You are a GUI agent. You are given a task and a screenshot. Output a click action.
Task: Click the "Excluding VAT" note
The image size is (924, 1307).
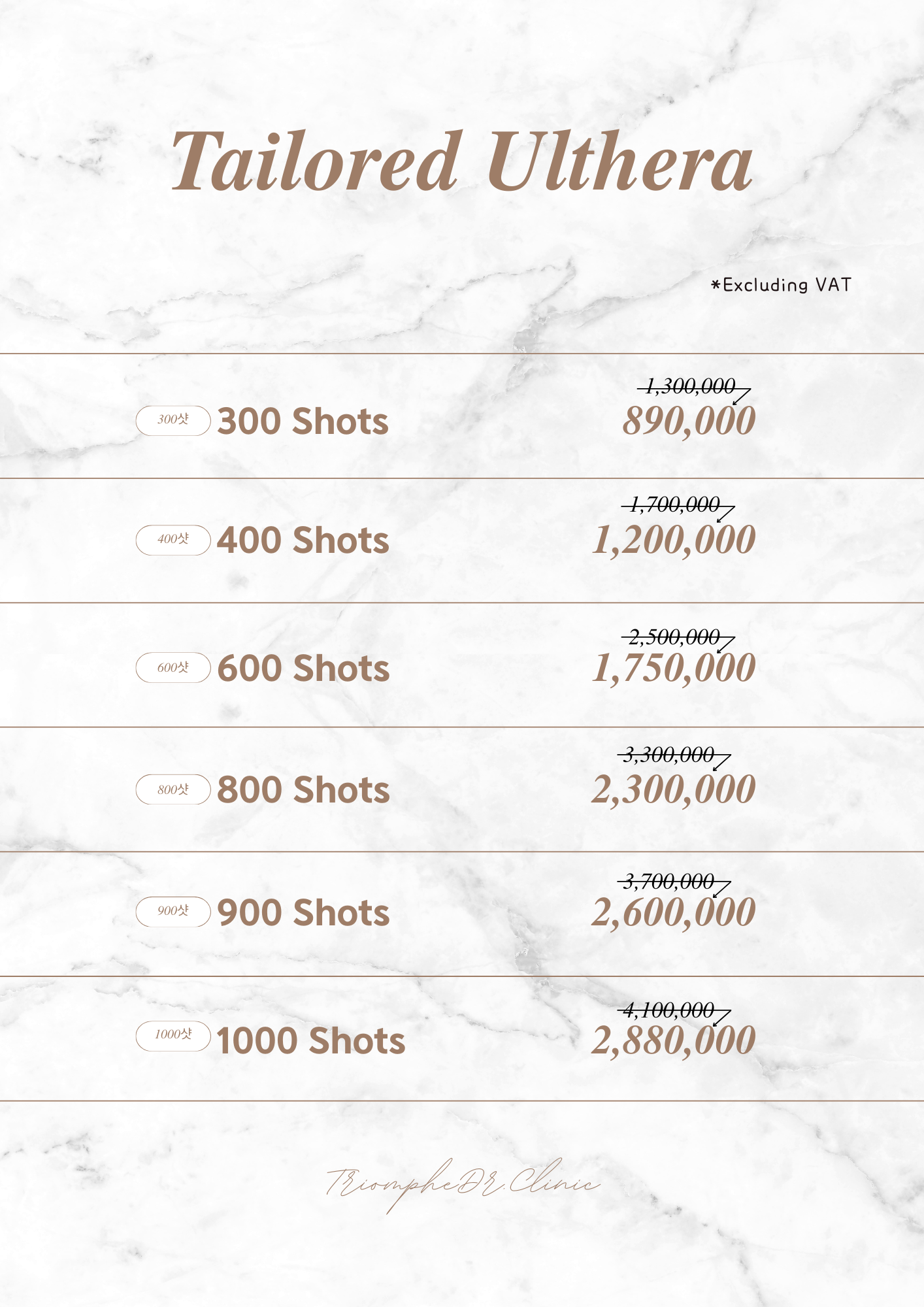point(782,285)
